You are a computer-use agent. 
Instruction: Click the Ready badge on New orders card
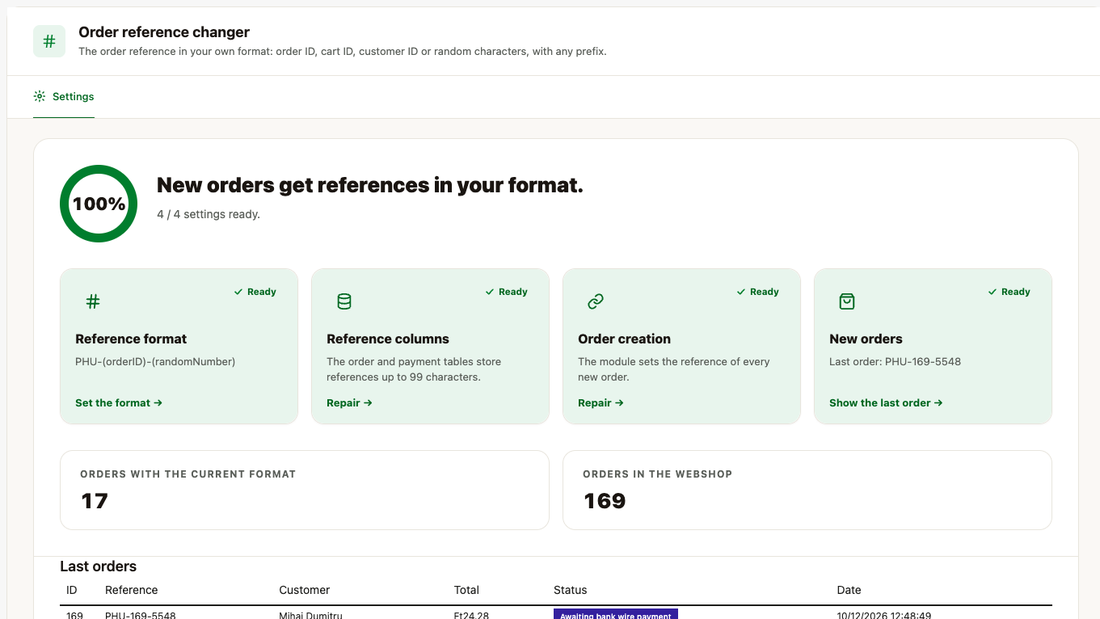1009,292
